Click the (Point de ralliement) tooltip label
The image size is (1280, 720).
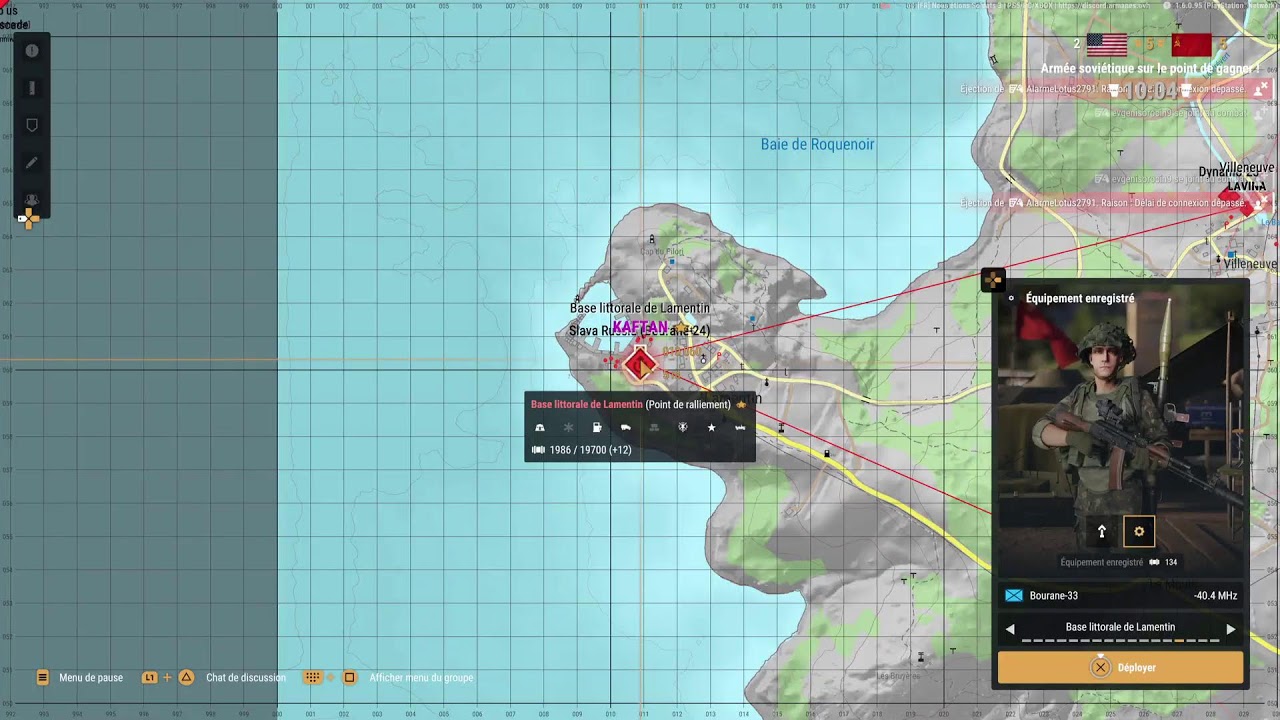(x=688, y=405)
